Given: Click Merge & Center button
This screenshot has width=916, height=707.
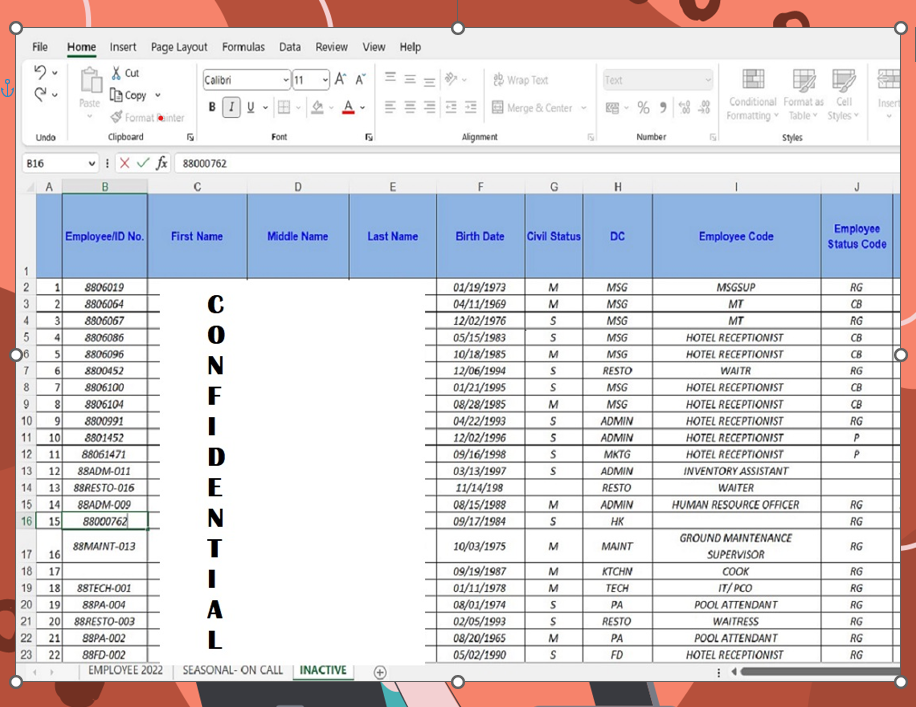Looking at the screenshot, I should (532, 108).
